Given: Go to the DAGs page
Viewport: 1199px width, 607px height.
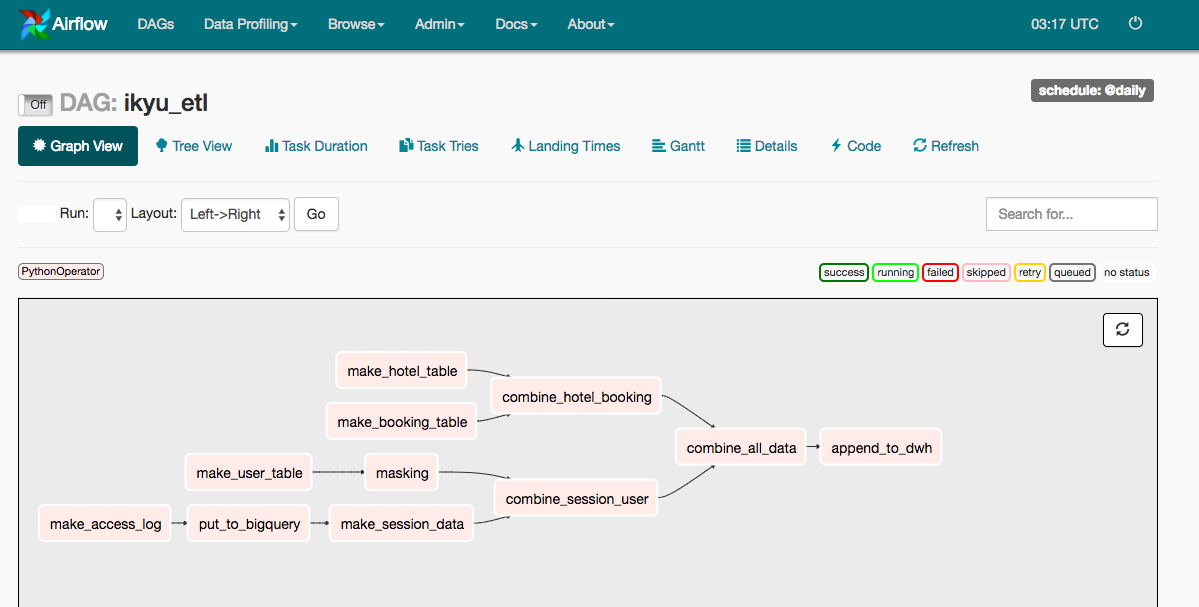Looking at the screenshot, I should (156, 24).
